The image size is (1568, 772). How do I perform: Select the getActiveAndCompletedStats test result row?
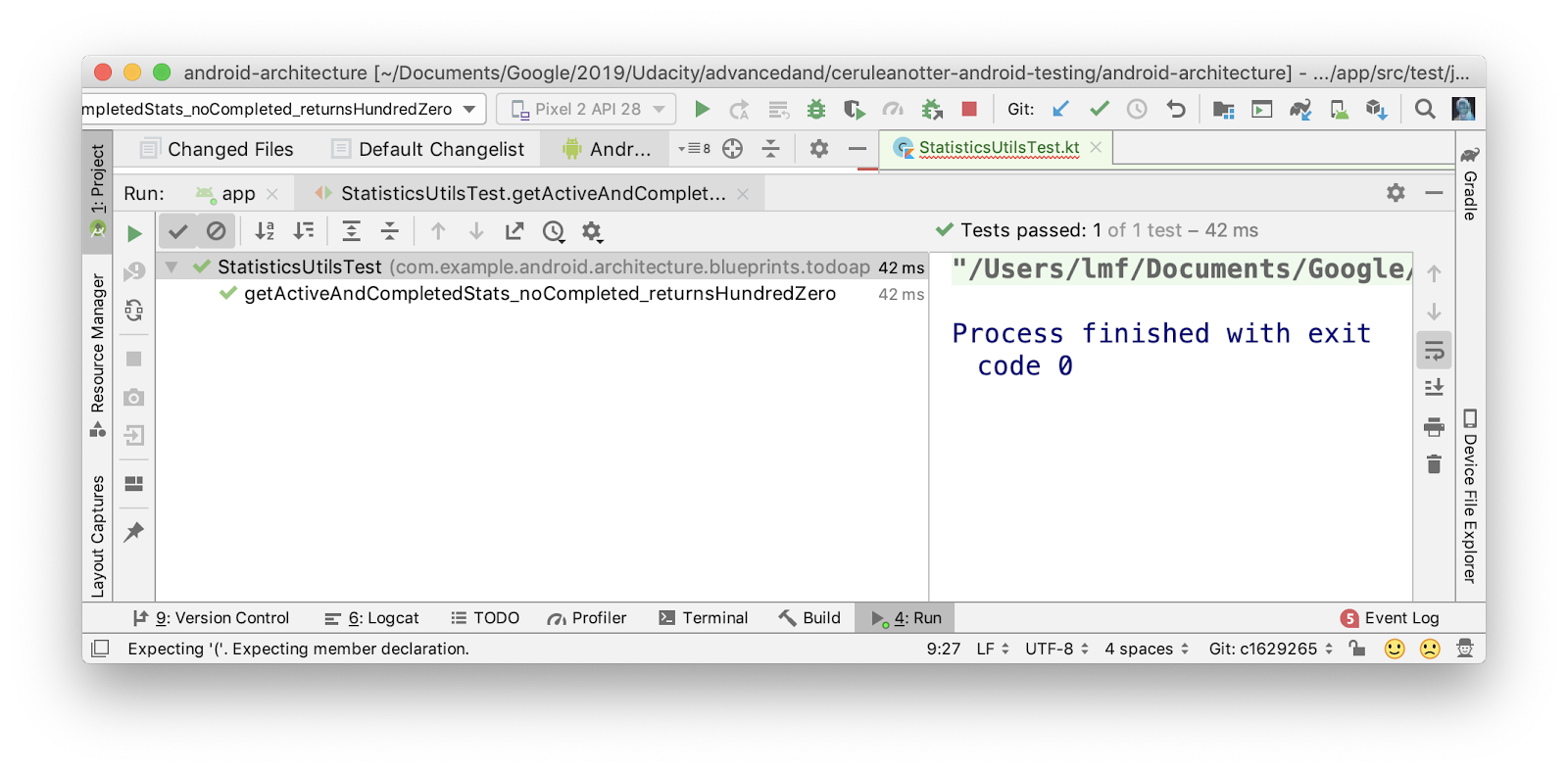[539, 294]
